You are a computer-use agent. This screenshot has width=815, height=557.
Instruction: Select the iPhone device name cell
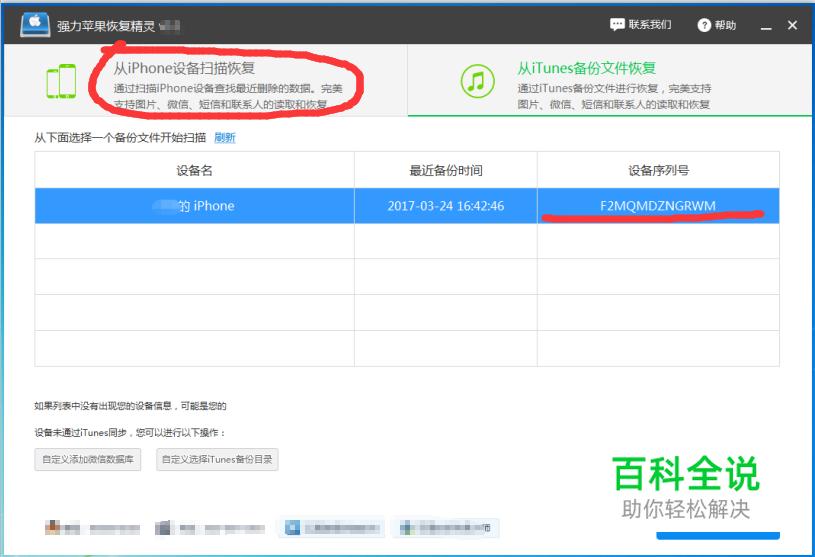click(194, 206)
